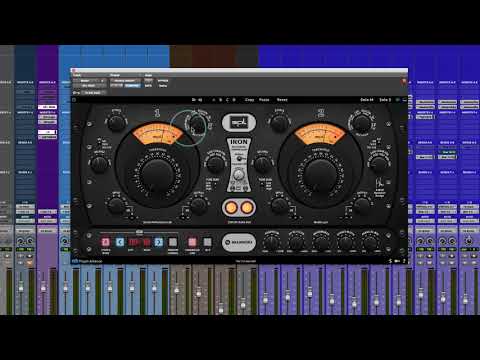The width and height of the screenshot is (480, 360).
Task: Click Reset in the plugin toolbar
Action: [x=282, y=100]
